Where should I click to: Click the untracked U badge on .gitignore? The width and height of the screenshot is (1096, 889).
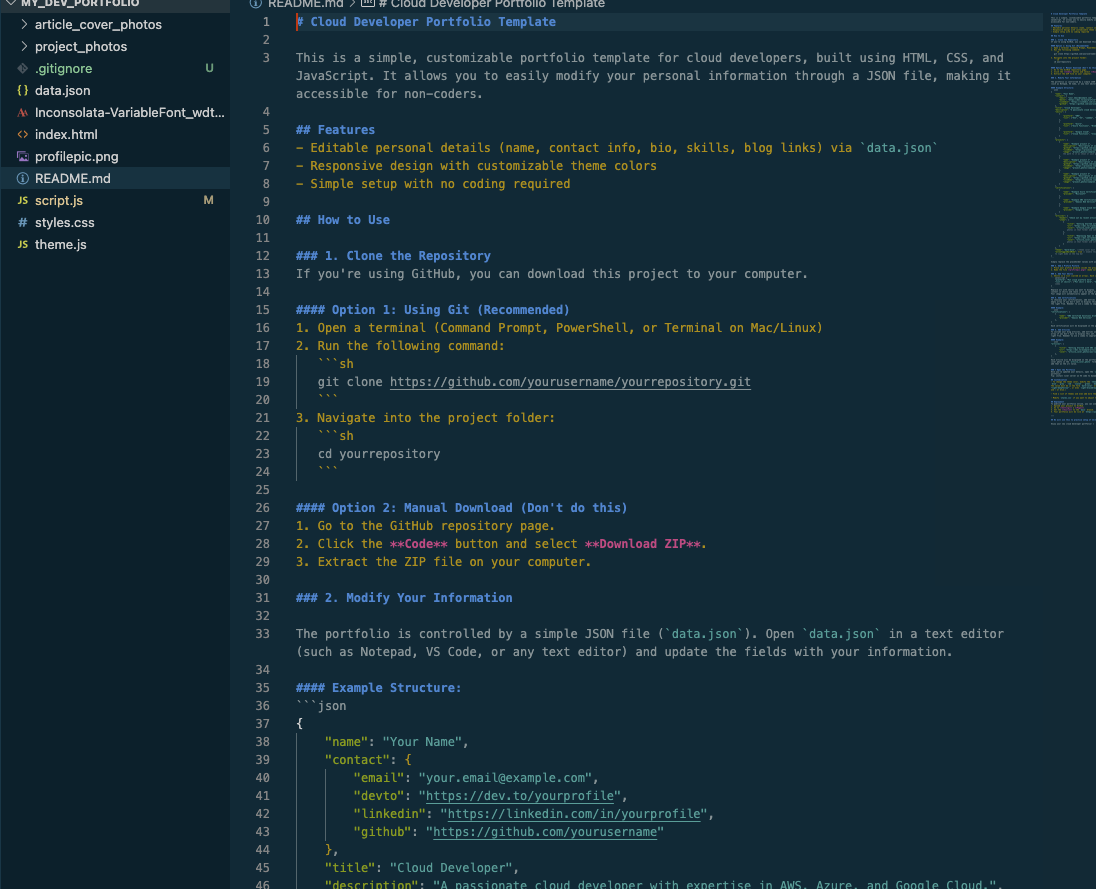tap(209, 68)
